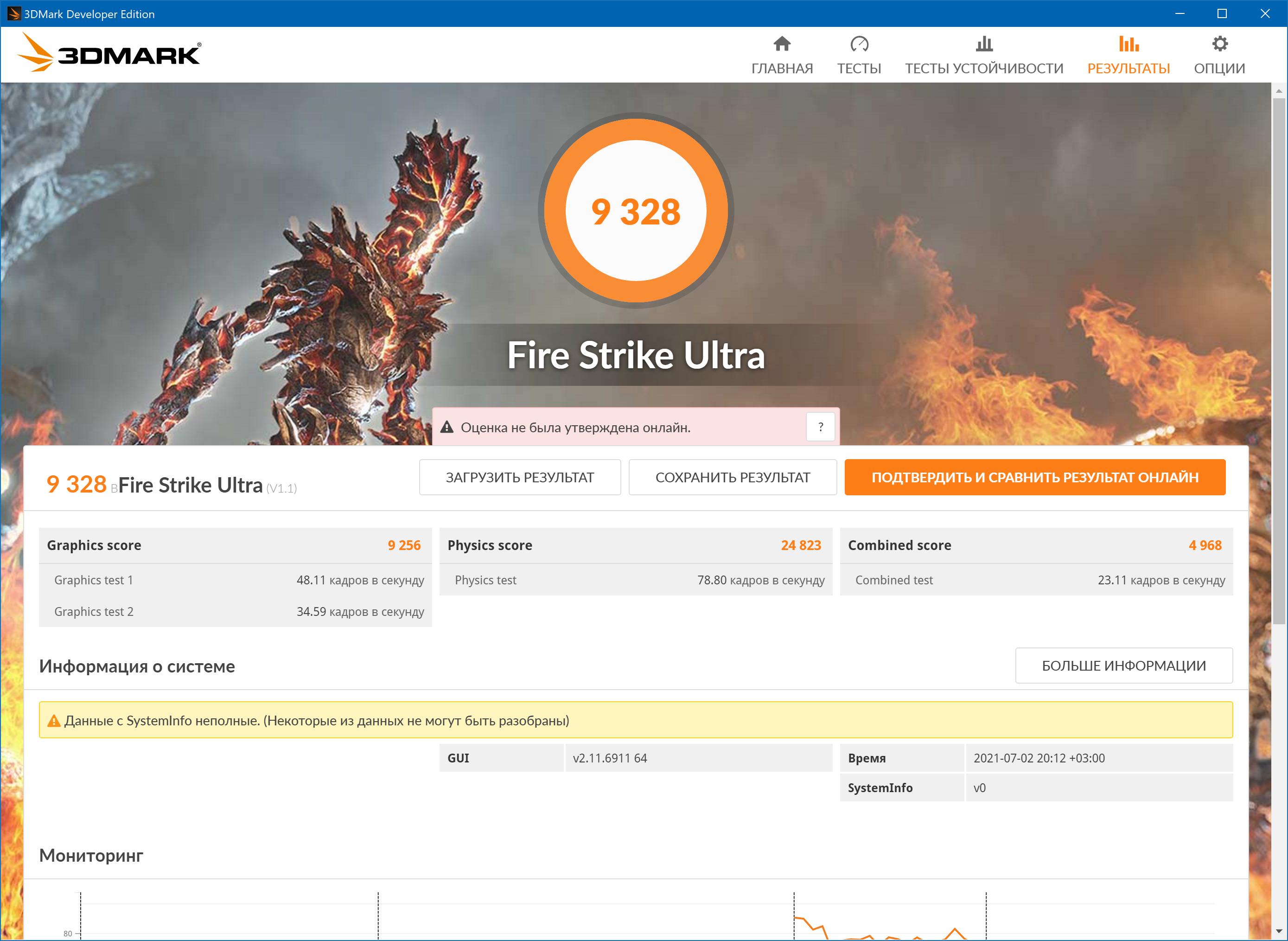Click the Graphics score header row
This screenshot has height=941, width=1288.
pyautogui.click(x=235, y=545)
